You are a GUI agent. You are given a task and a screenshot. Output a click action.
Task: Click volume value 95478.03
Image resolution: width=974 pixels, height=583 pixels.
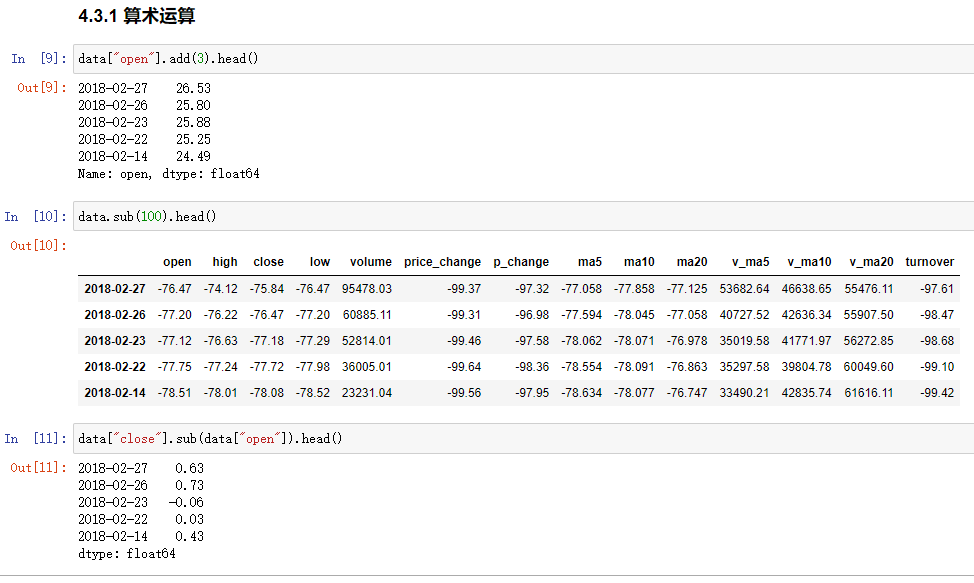click(367, 289)
